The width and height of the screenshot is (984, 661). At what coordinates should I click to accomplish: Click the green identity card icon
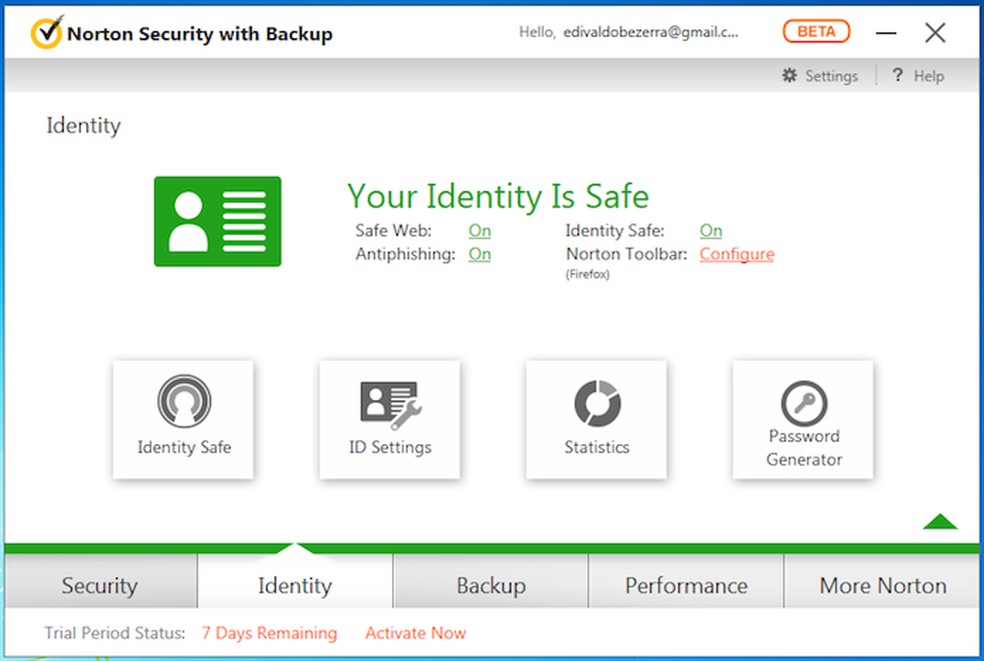tap(218, 222)
